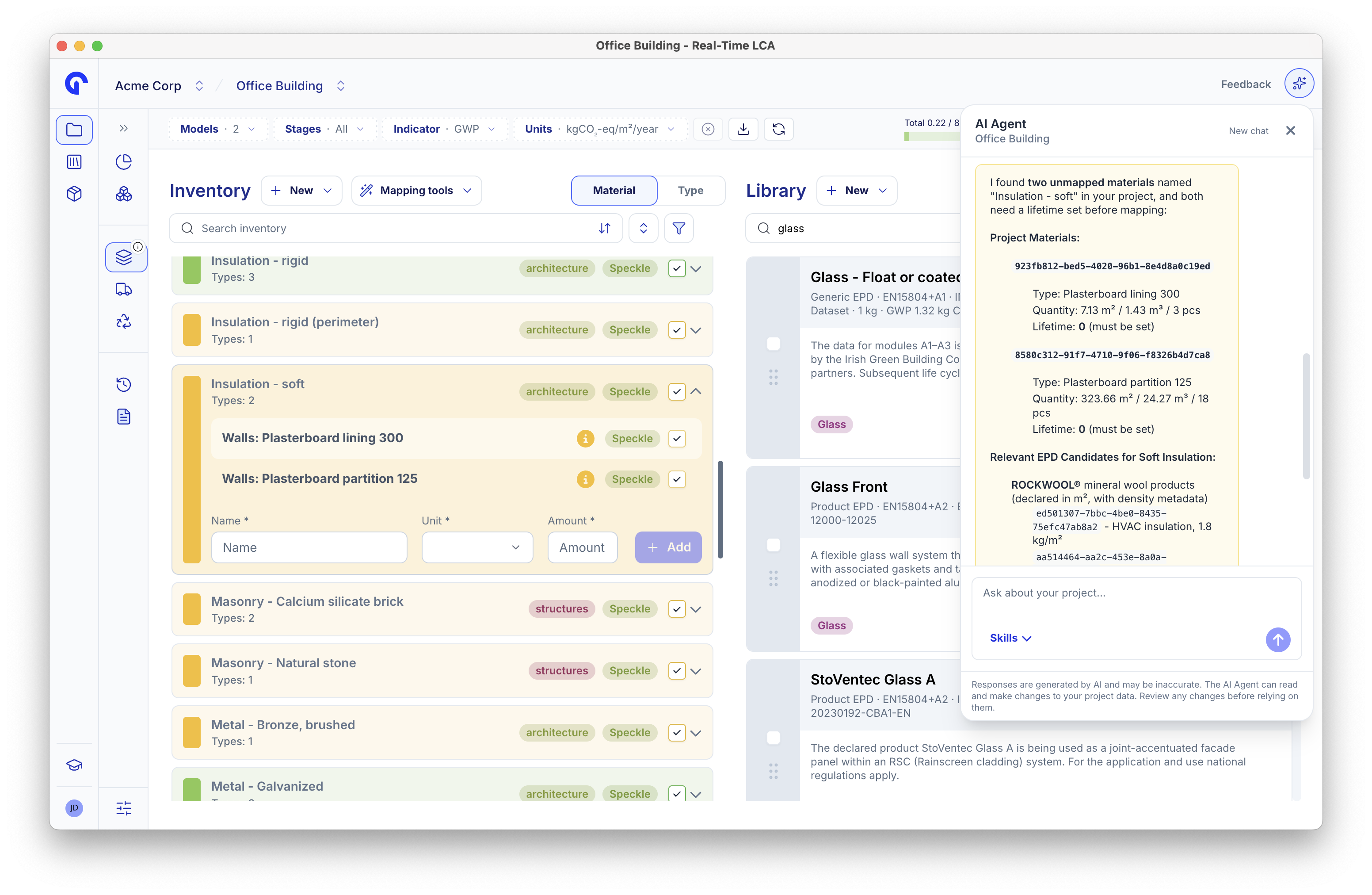Toggle checkbox for Insulation - soft material
The image size is (1372, 895).
(677, 392)
